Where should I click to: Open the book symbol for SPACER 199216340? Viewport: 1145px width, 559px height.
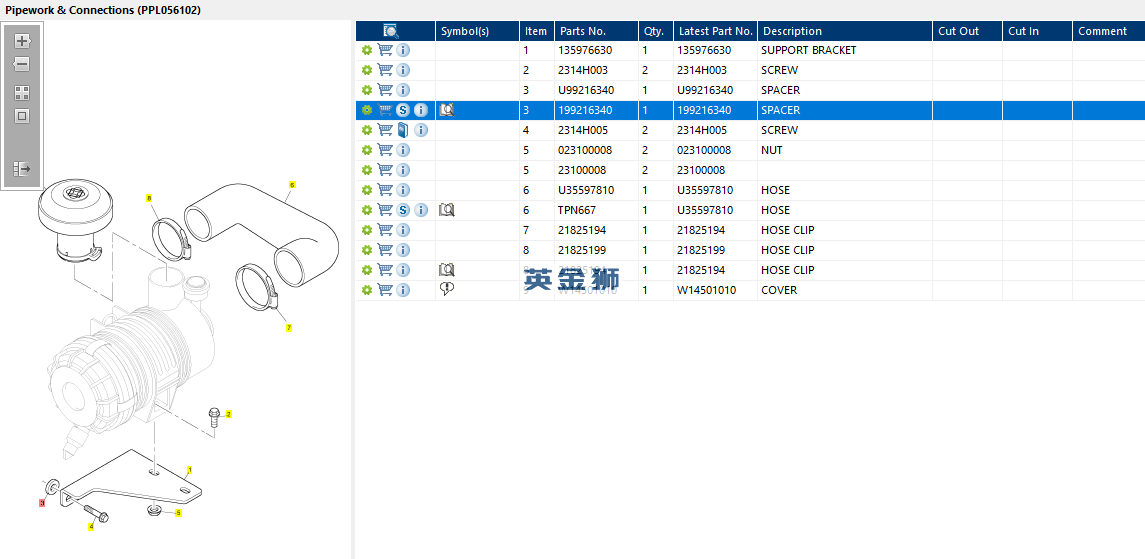point(447,110)
